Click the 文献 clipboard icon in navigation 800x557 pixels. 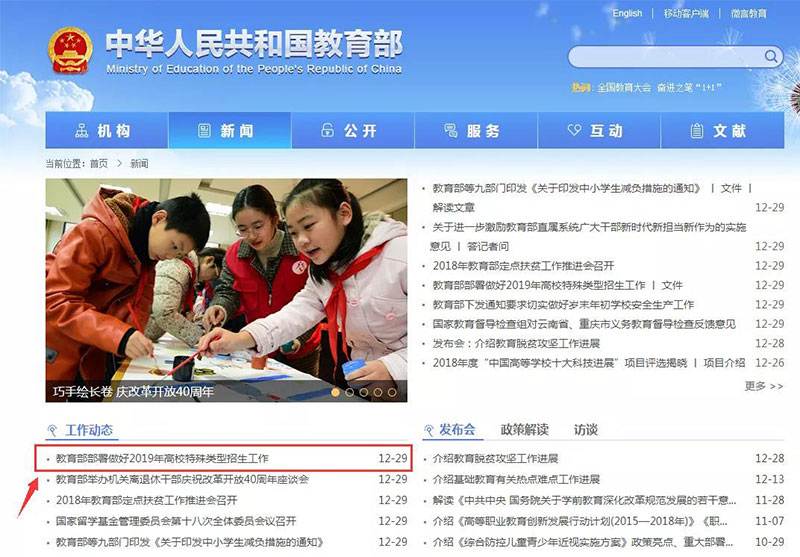click(697, 131)
